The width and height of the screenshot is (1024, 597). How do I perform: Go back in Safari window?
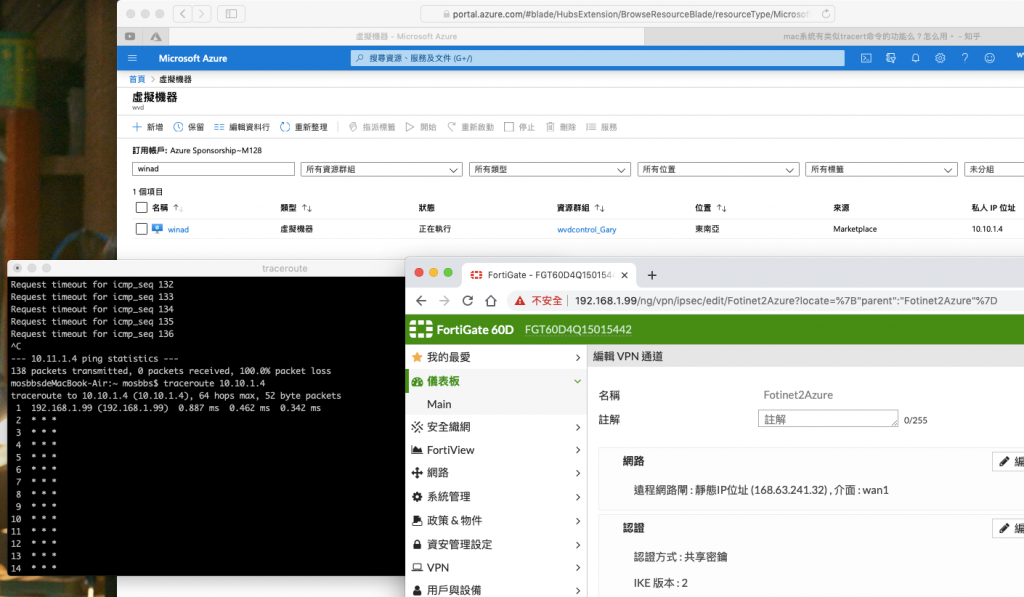[x=183, y=14]
